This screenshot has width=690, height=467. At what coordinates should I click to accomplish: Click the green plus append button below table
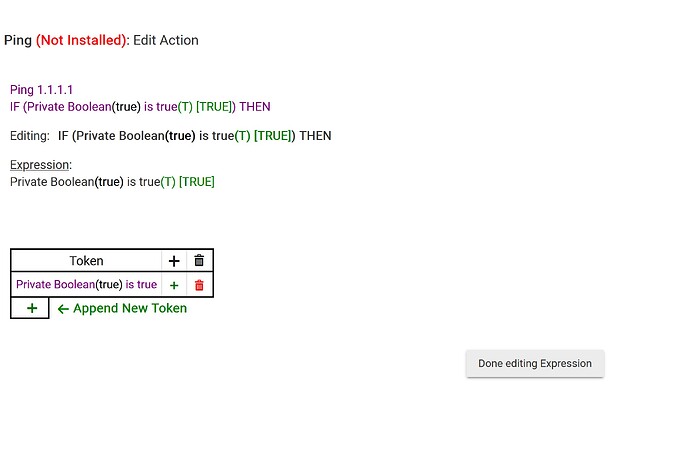(x=32, y=308)
